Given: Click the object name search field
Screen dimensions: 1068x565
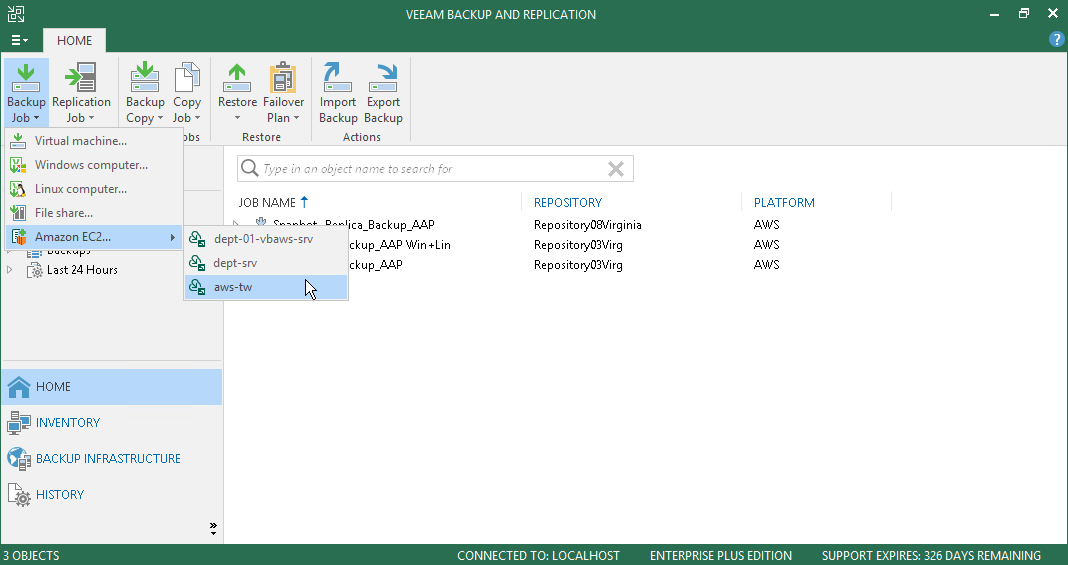Looking at the screenshot, I should (433, 169).
